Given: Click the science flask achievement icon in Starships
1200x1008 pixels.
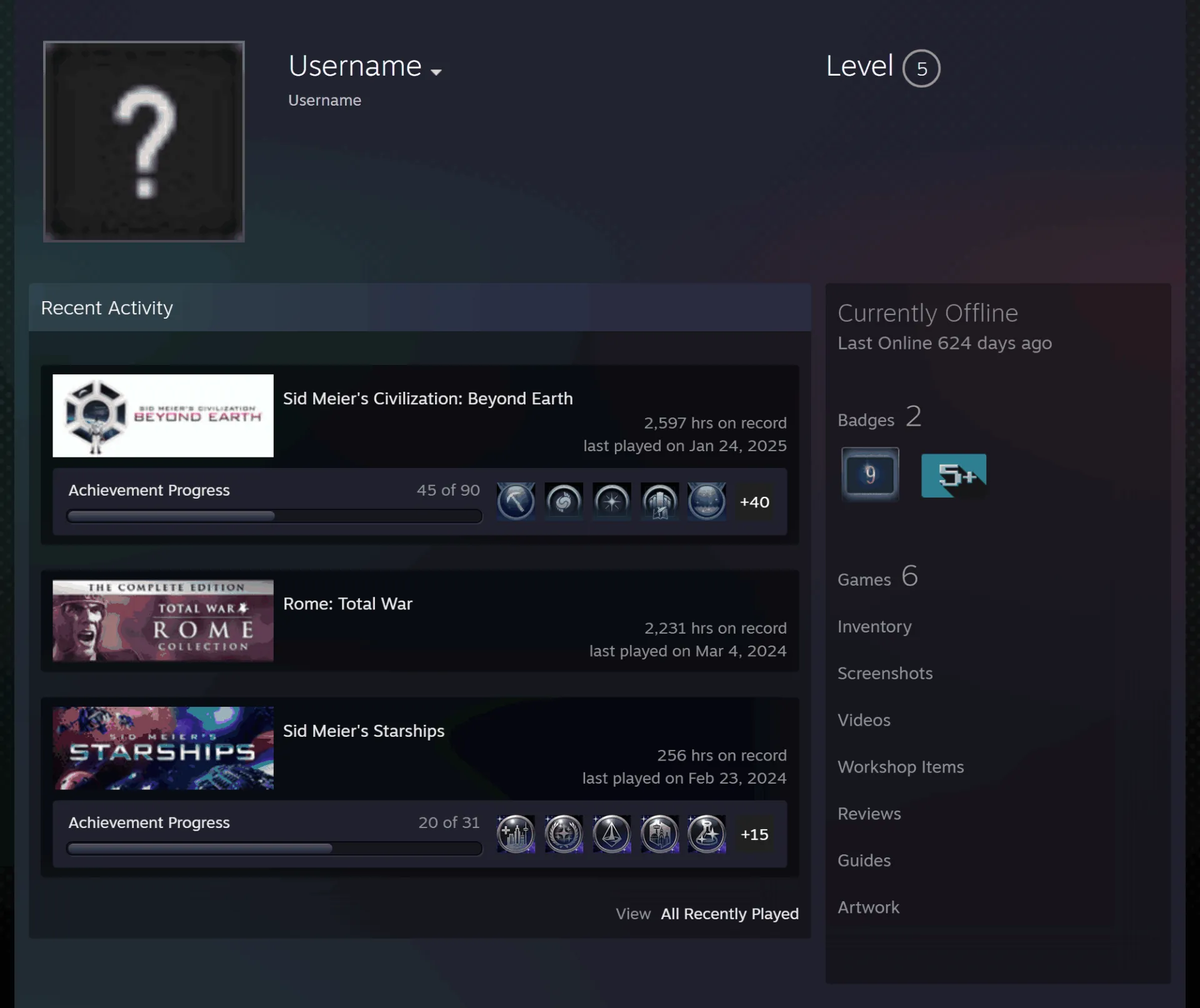Looking at the screenshot, I should coord(707,834).
